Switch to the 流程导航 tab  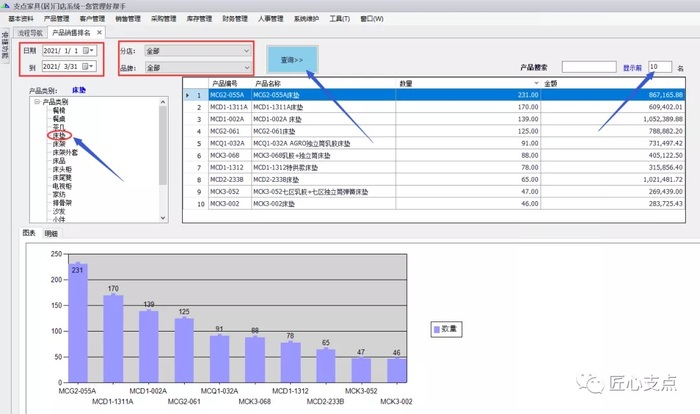pos(30,33)
